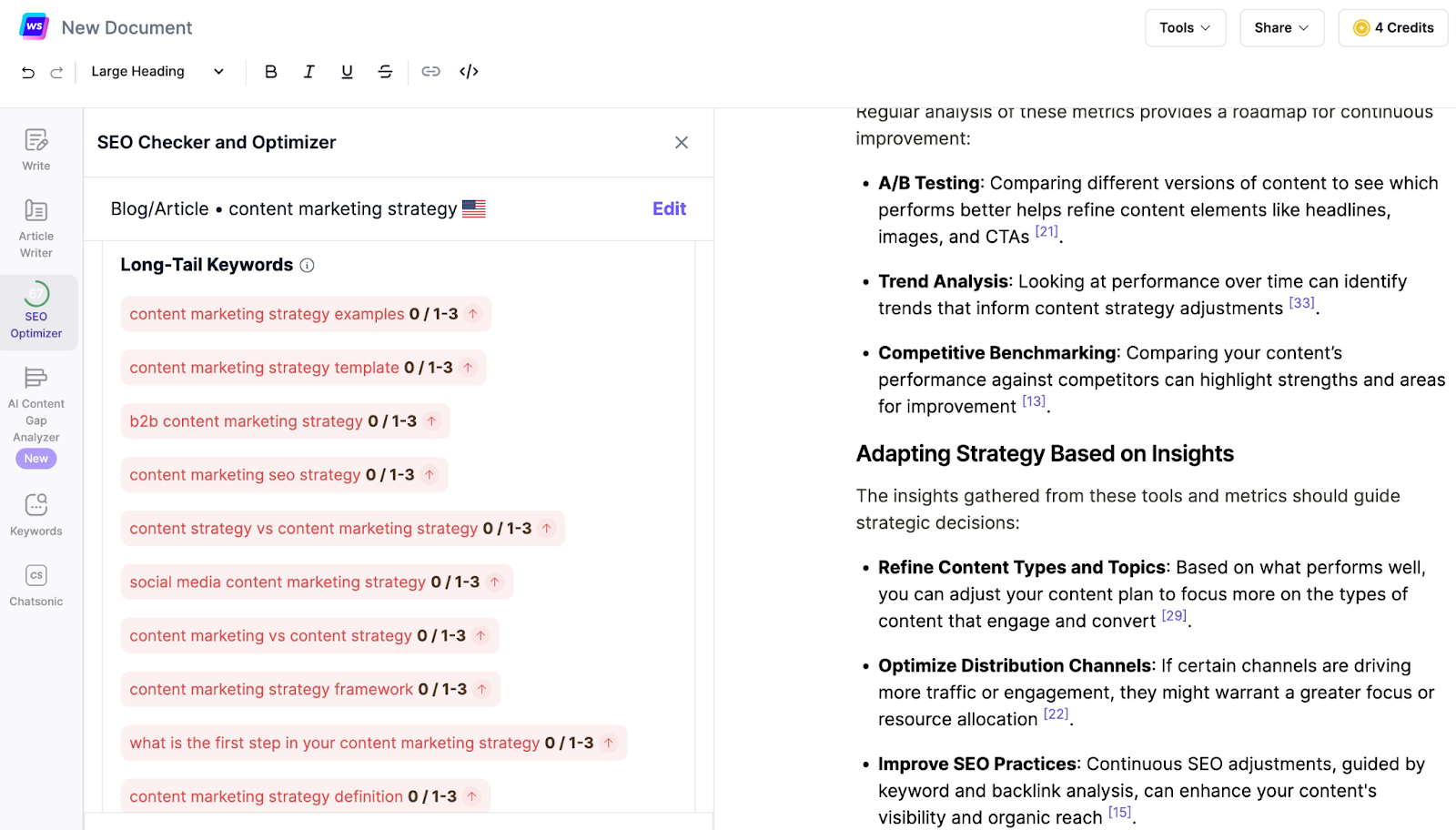The height and width of the screenshot is (830, 1456).
Task: Click the code block icon
Action: pyautogui.click(x=469, y=72)
